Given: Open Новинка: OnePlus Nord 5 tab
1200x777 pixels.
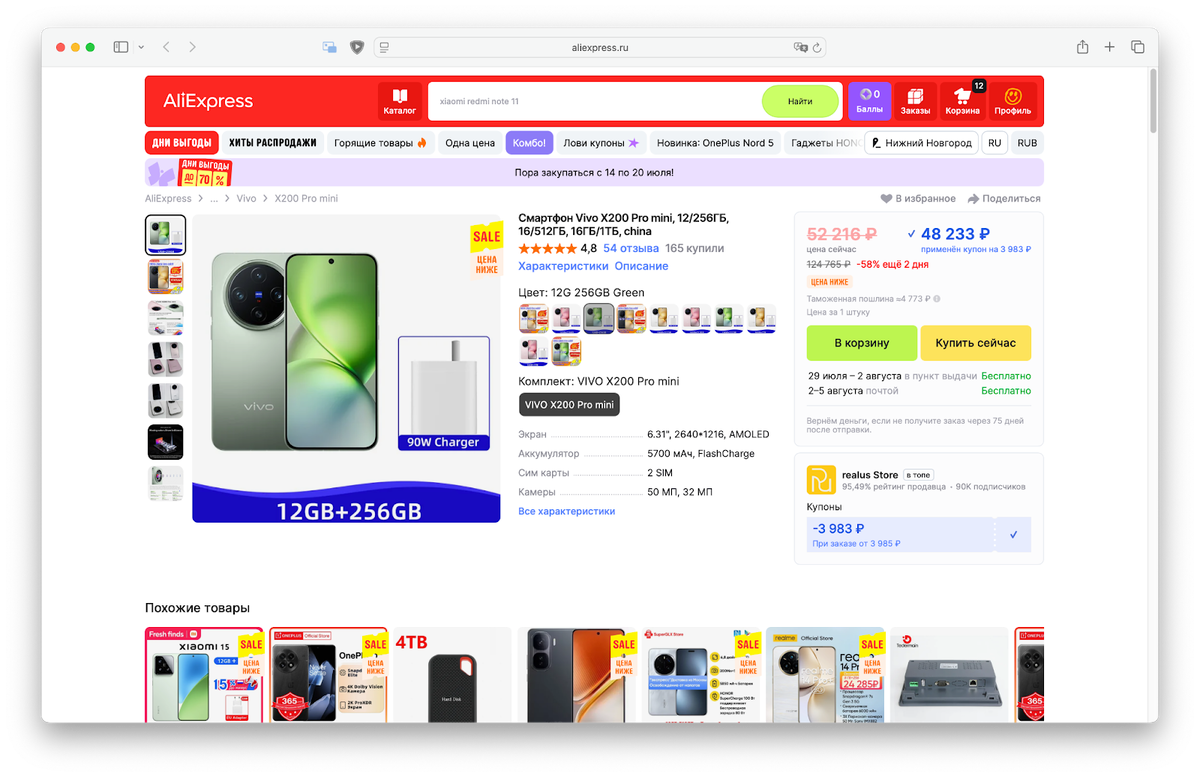Looking at the screenshot, I should click(x=715, y=143).
